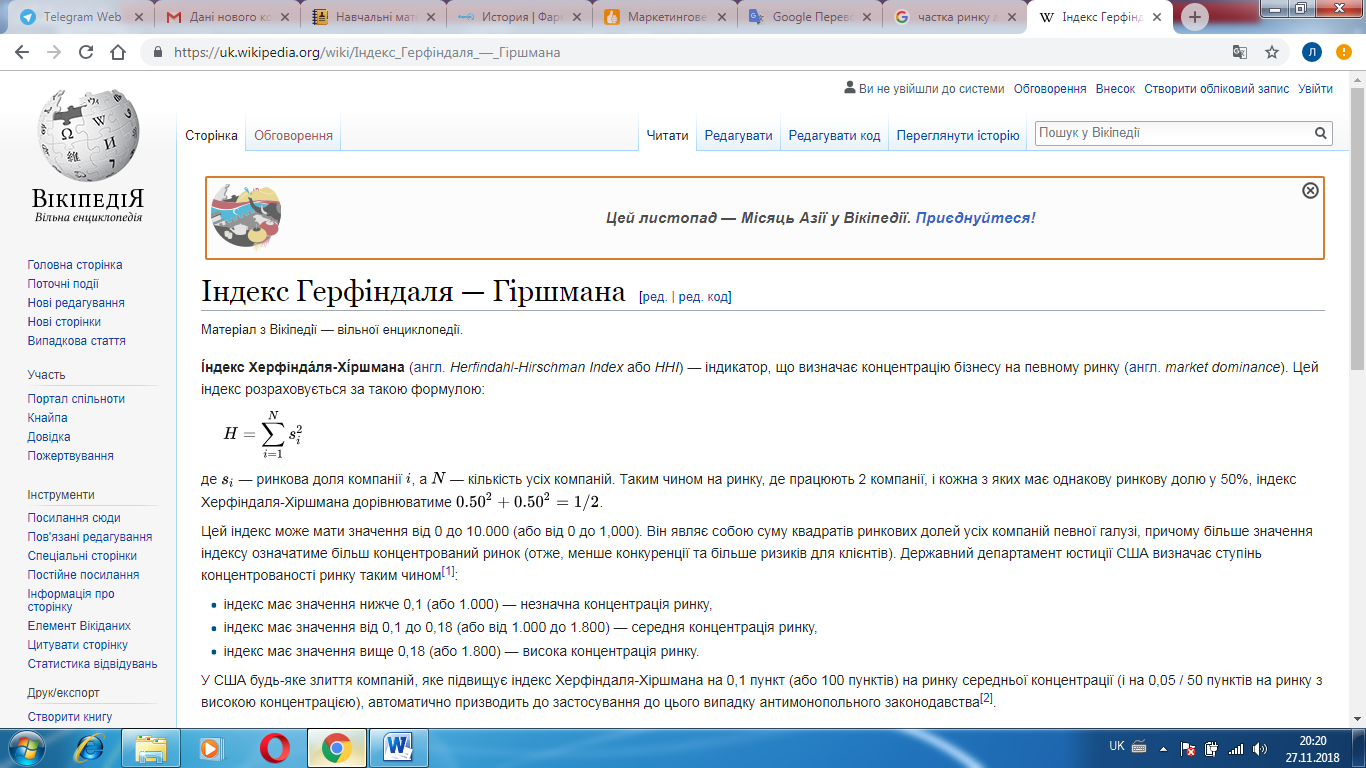The height and width of the screenshot is (768, 1366).
Task: Click the UK input language indicator
Action: [x=1118, y=746]
